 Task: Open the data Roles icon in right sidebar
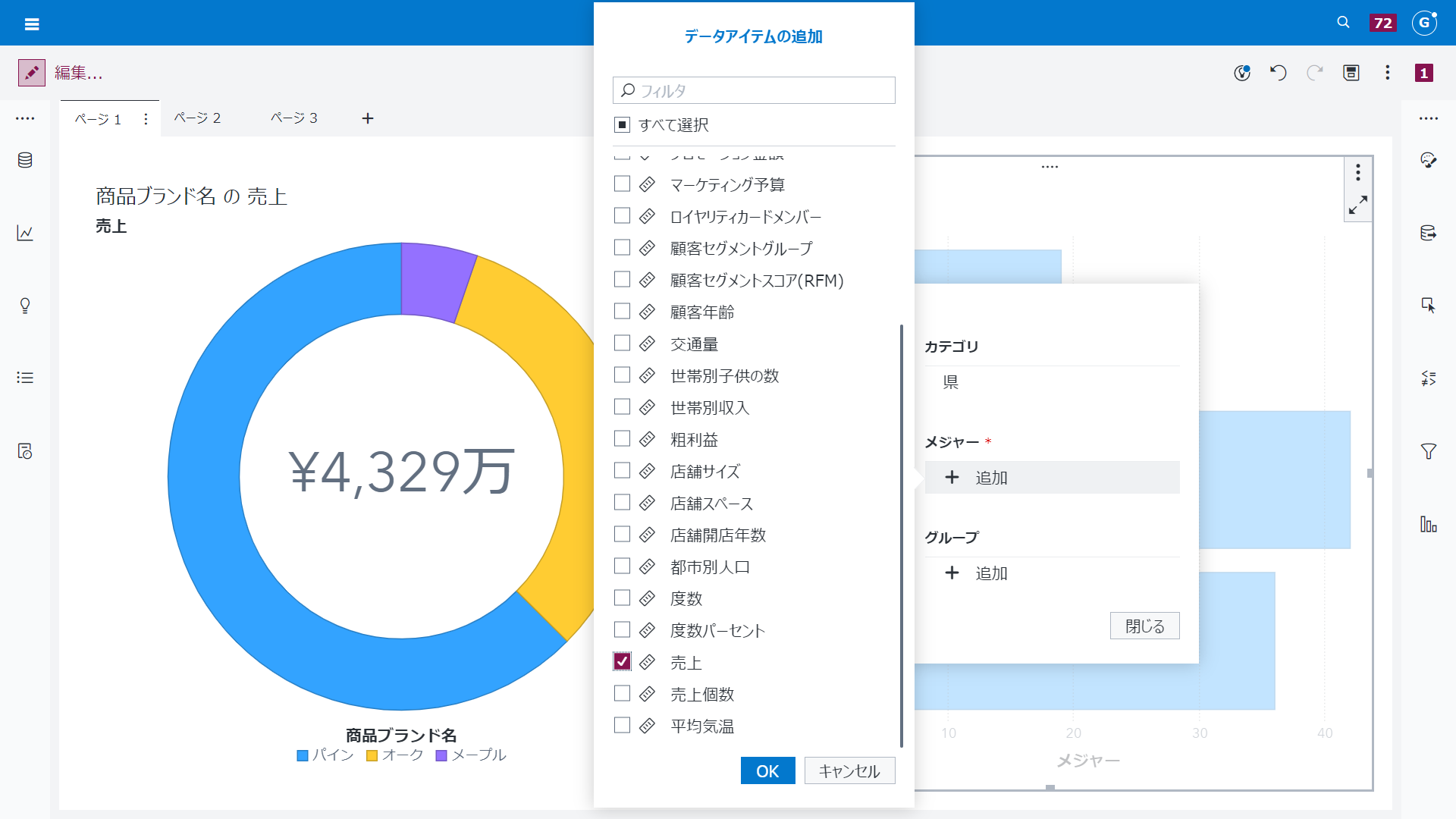coord(1429,233)
